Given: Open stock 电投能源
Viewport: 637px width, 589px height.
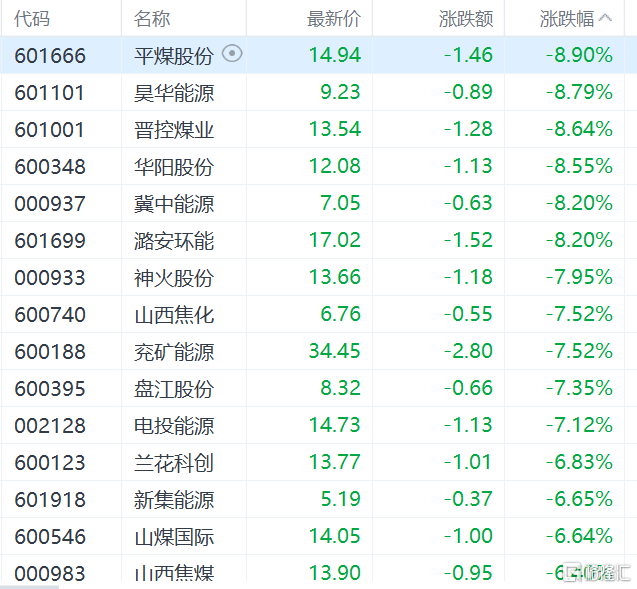Looking at the screenshot, I should point(174,425).
